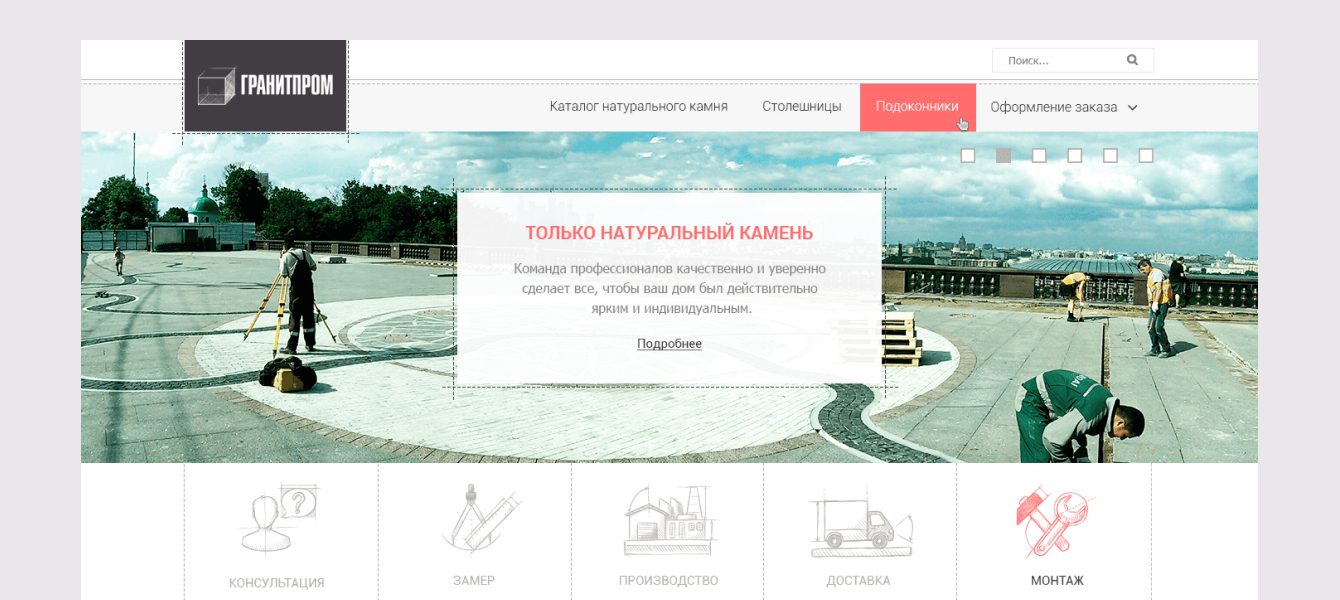Expand the Оформление заказа dropdown

click(x=1055, y=106)
